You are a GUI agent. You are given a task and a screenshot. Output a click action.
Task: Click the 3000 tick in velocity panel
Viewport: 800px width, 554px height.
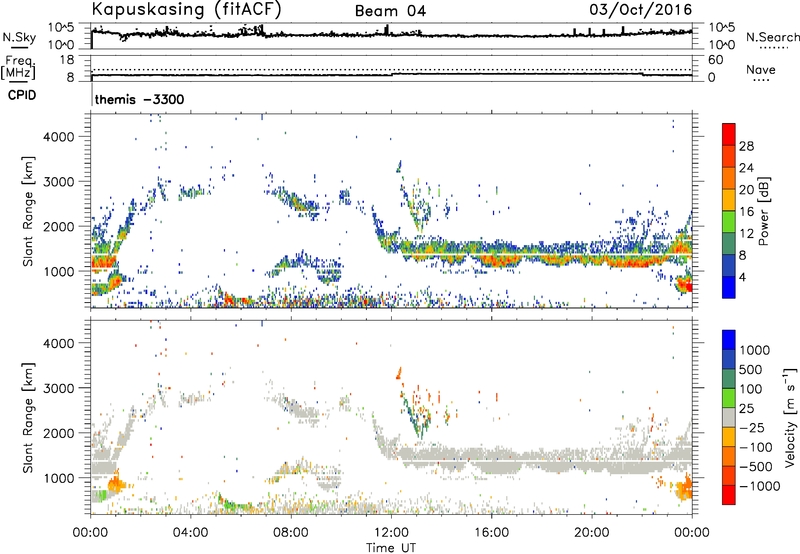pyautogui.click(x=59, y=388)
